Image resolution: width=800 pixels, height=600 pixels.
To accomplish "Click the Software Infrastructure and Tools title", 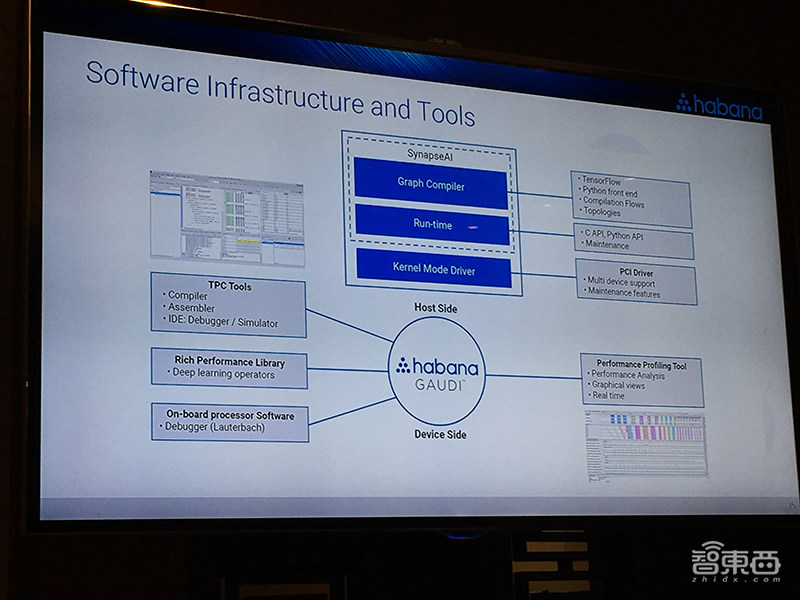I will [280, 99].
